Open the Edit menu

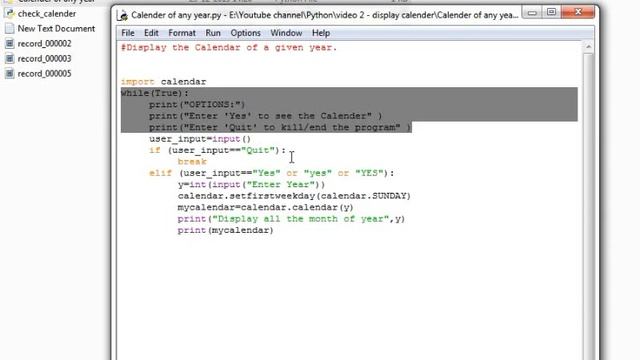click(151, 33)
